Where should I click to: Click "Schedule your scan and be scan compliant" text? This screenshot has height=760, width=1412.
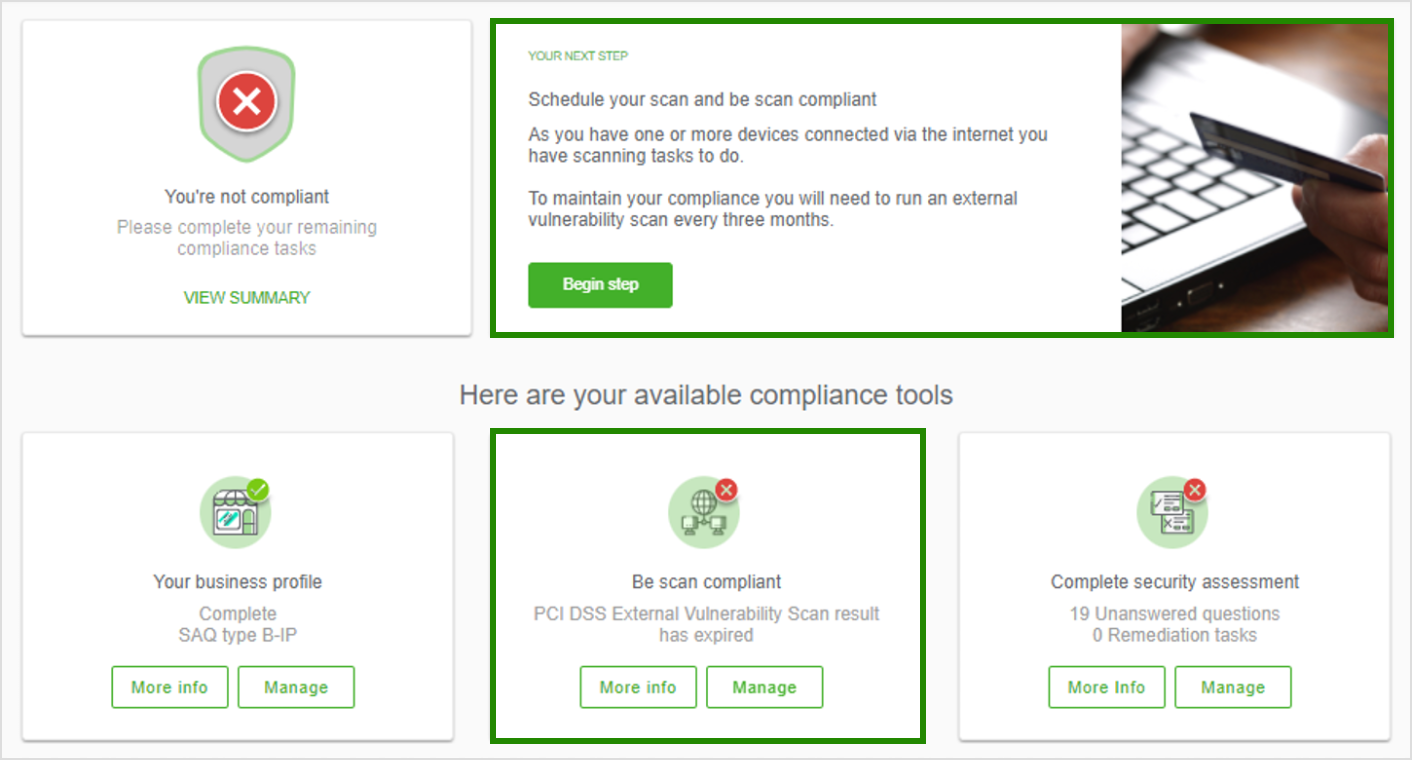[703, 100]
